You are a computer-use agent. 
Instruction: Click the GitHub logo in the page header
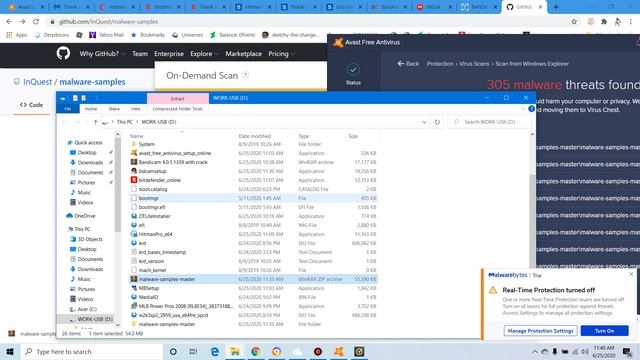(x=63, y=53)
